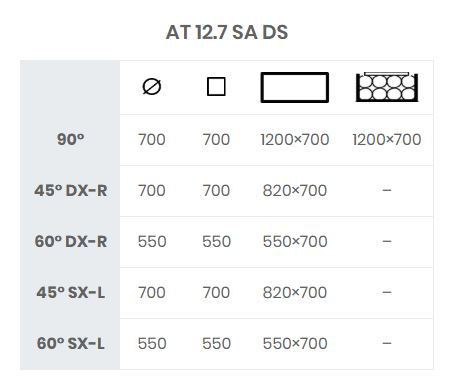The width and height of the screenshot is (468, 382).
Task: Click the 550×700 value in 60° DX-R row
Action: tap(295, 241)
